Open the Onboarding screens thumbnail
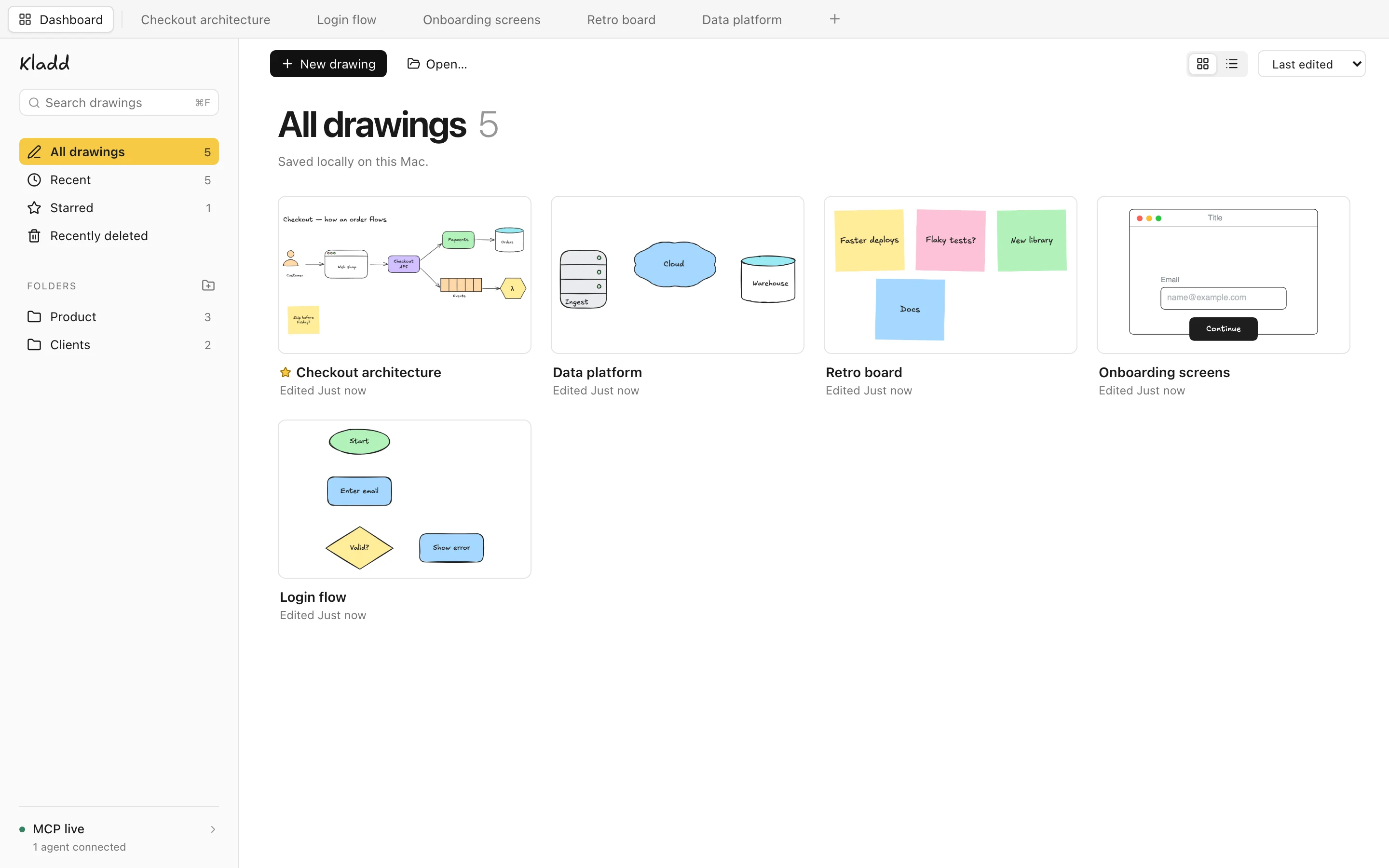 (x=1223, y=275)
